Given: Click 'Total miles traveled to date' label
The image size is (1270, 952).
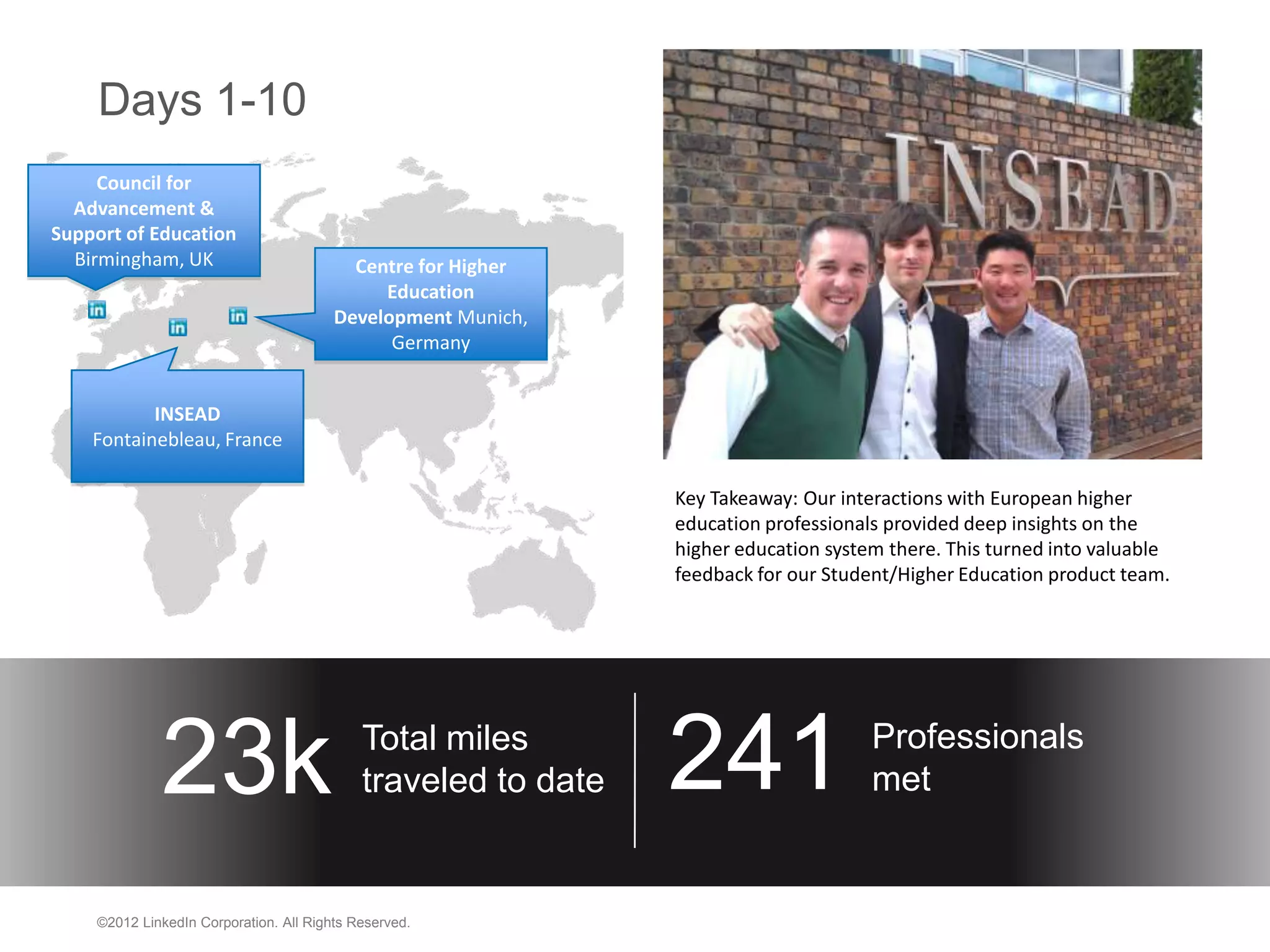Looking at the screenshot, I should pos(483,759).
